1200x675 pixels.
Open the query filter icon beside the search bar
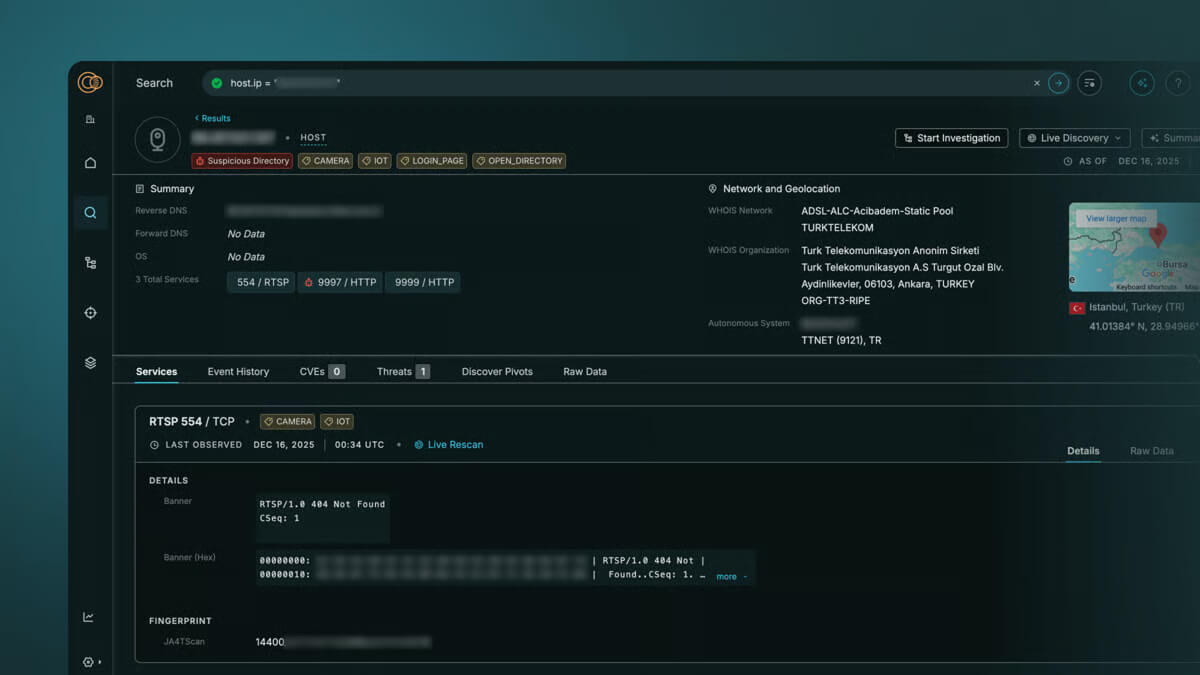[x=1089, y=83]
